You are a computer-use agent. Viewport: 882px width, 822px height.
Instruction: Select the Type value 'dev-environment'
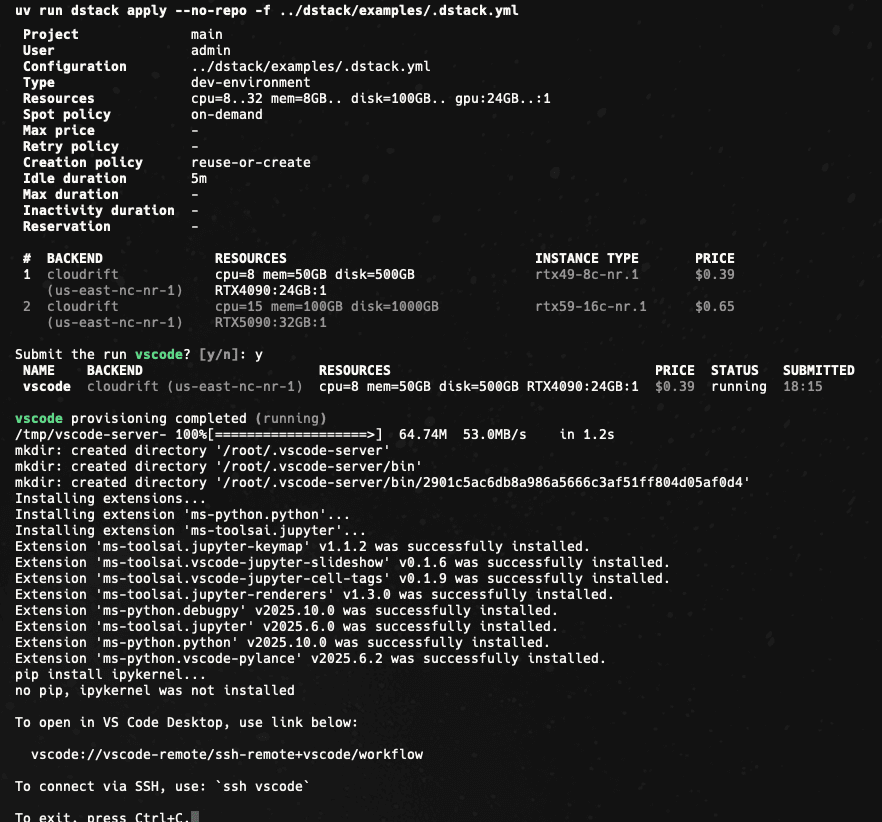pos(250,83)
